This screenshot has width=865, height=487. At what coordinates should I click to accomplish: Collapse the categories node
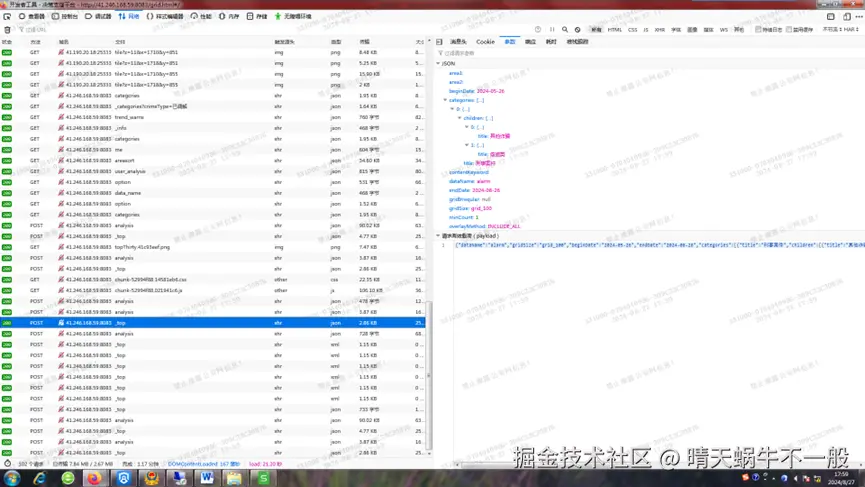pos(445,100)
